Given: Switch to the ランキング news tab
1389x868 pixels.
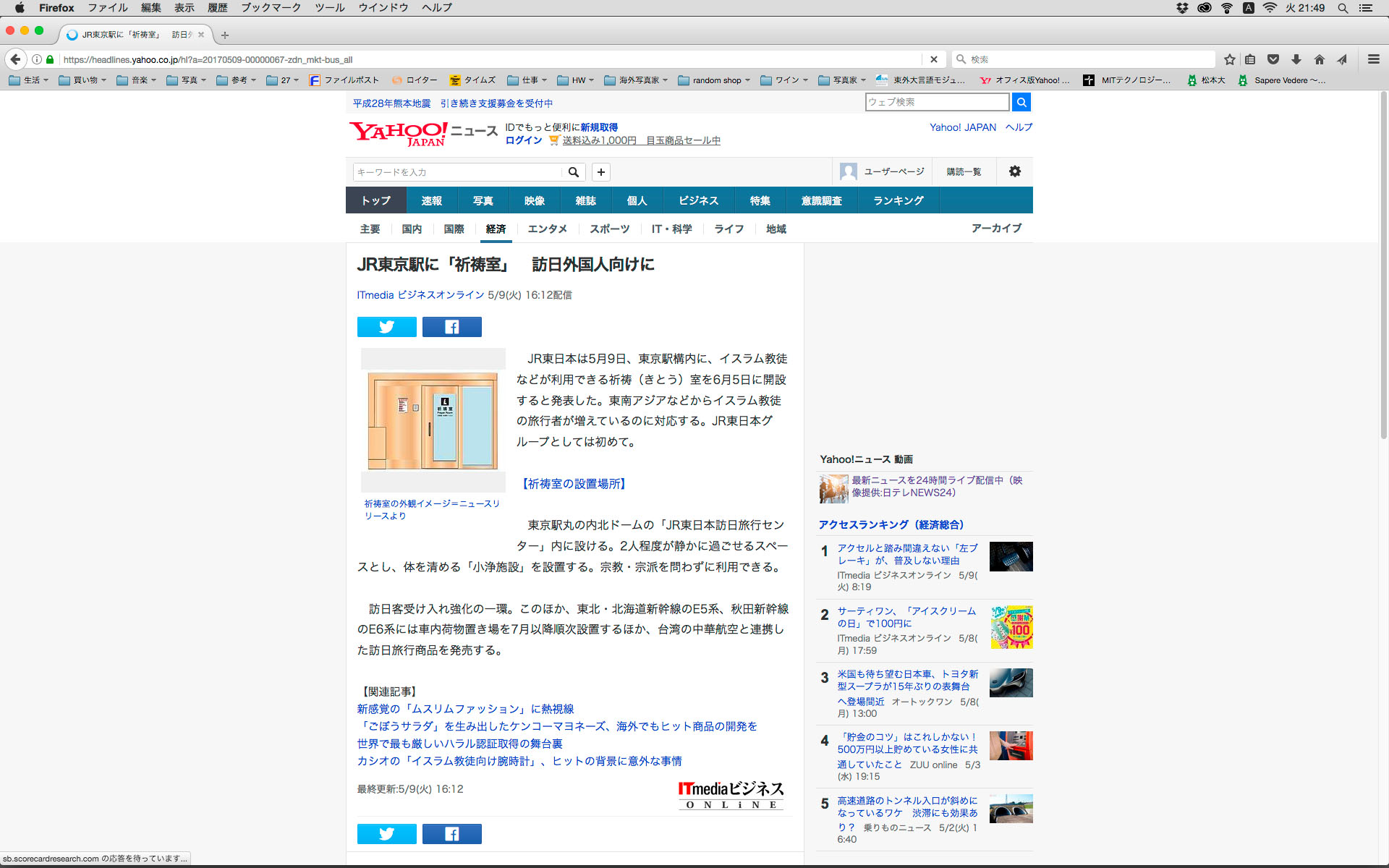Looking at the screenshot, I should 898,200.
